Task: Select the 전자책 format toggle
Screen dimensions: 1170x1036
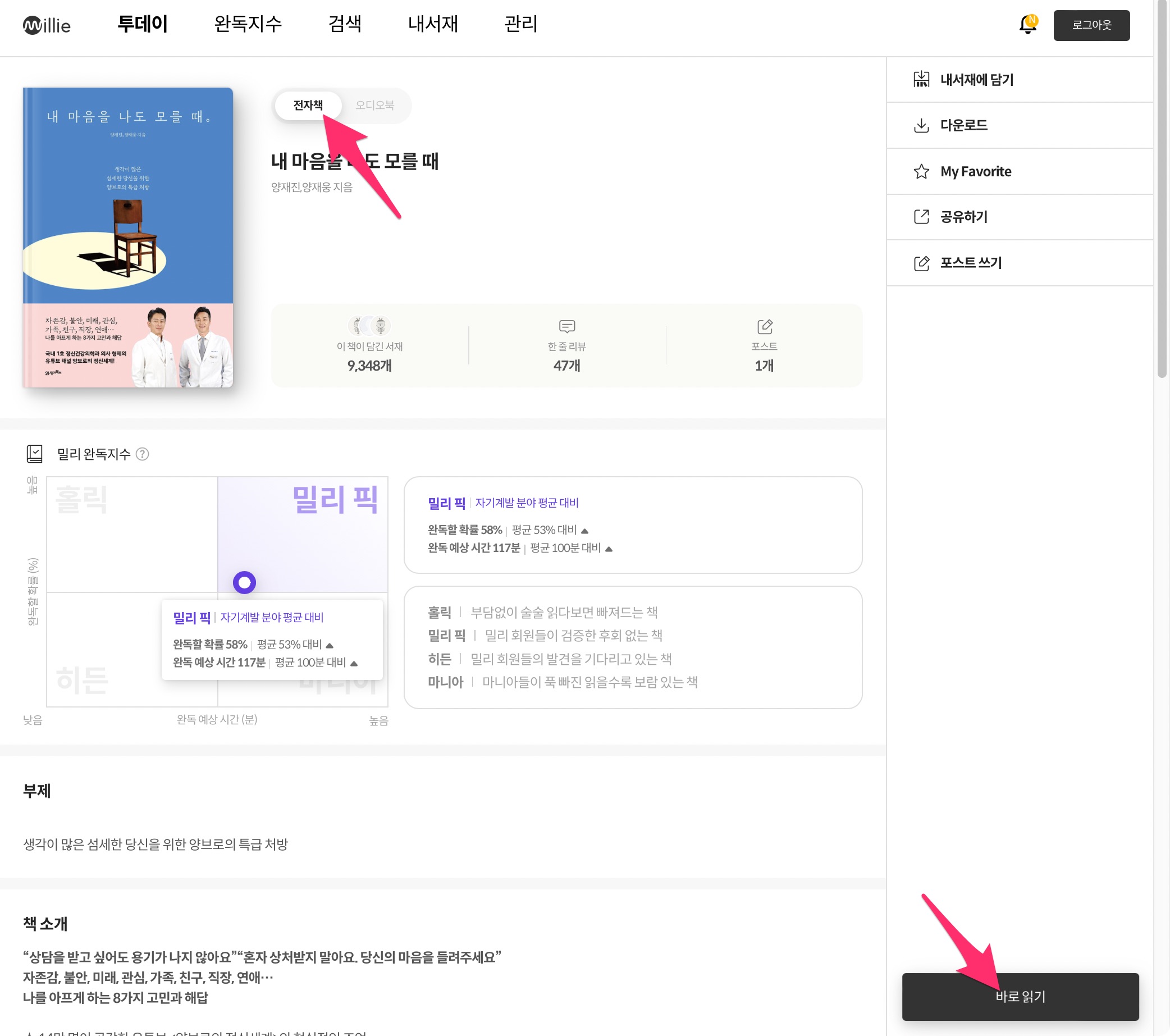Action: [x=308, y=106]
